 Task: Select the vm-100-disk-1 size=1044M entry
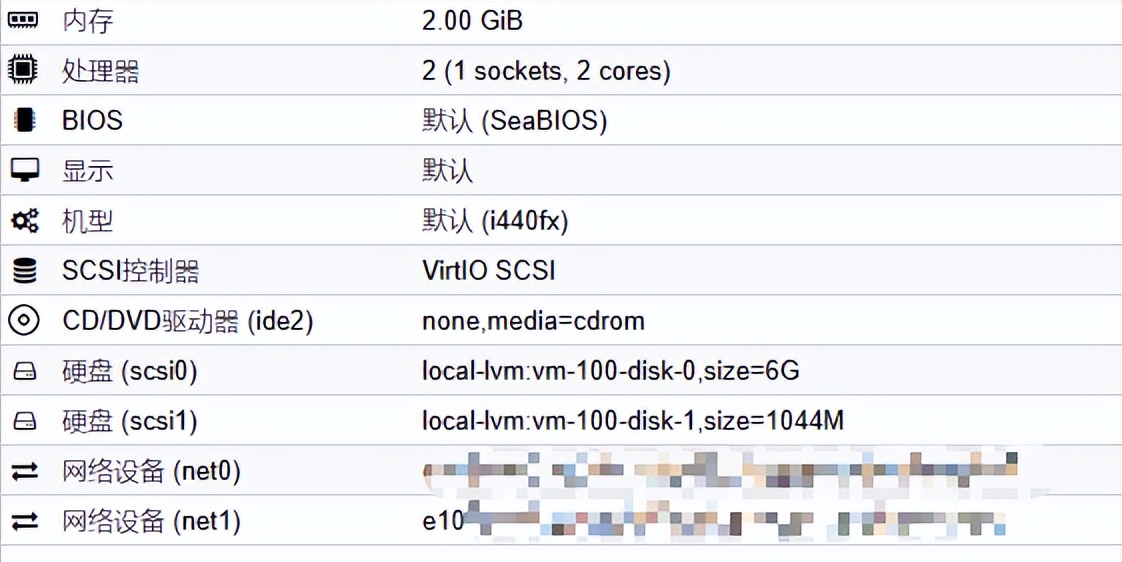(632, 421)
